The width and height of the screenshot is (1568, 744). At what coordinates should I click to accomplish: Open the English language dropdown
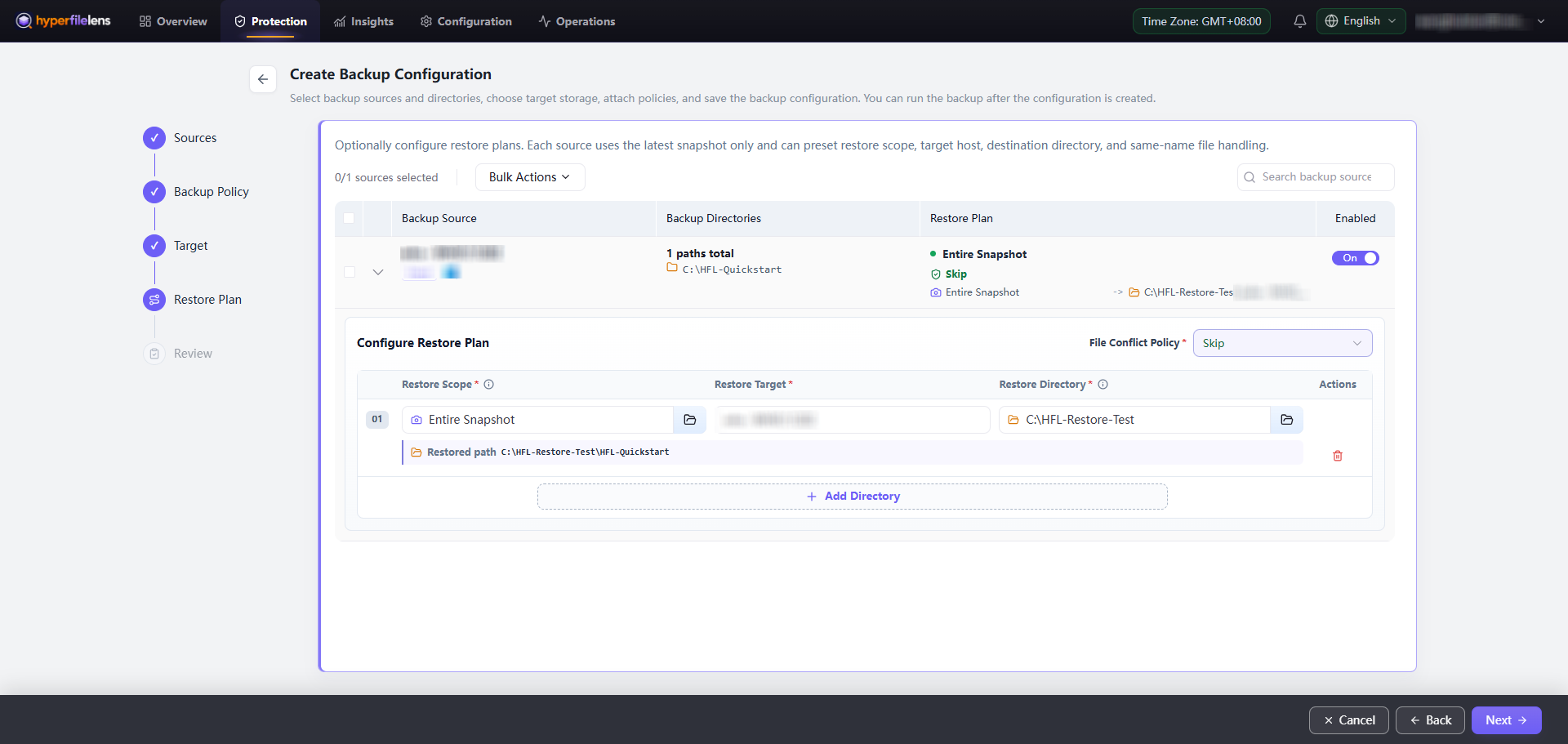click(1361, 21)
